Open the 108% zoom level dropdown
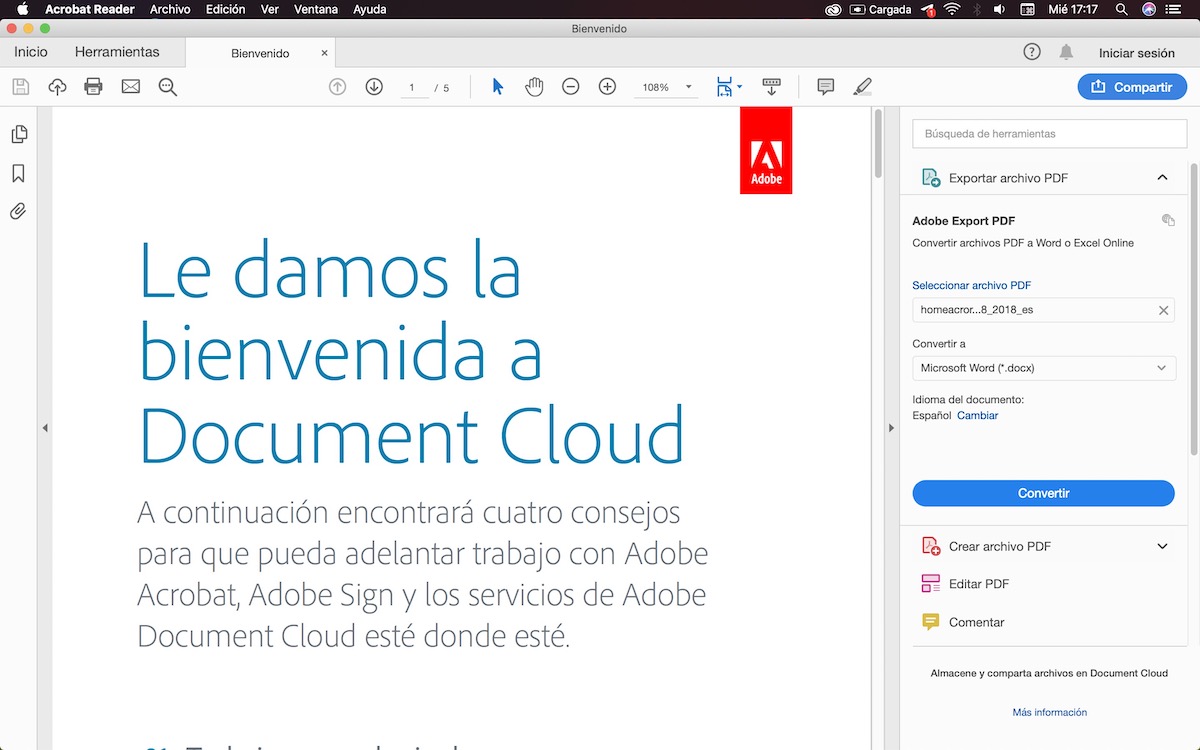This screenshot has height=750, width=1200. point(666,87)
